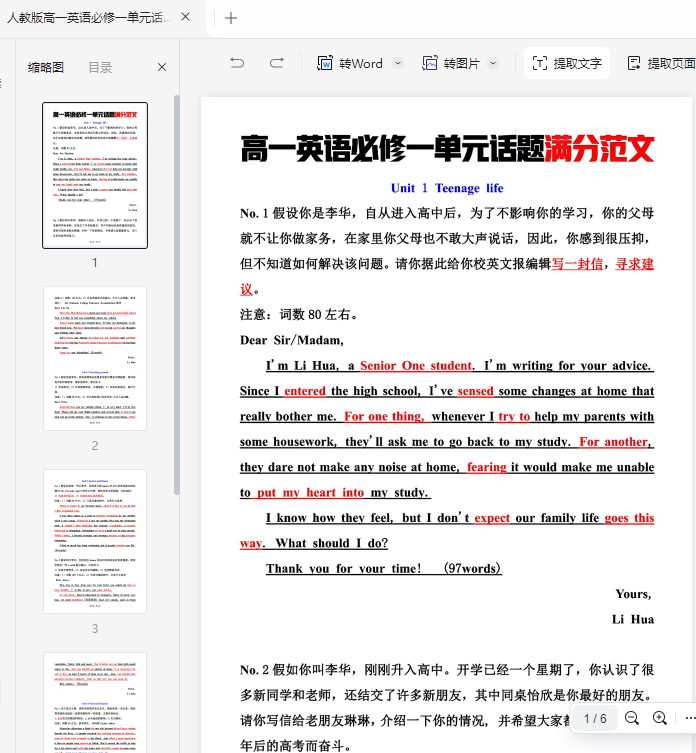Image resolution: width=696 pixels, height=753 pixels.
Task: Click the 提取文字 button
Action: (x=566, y=63)
